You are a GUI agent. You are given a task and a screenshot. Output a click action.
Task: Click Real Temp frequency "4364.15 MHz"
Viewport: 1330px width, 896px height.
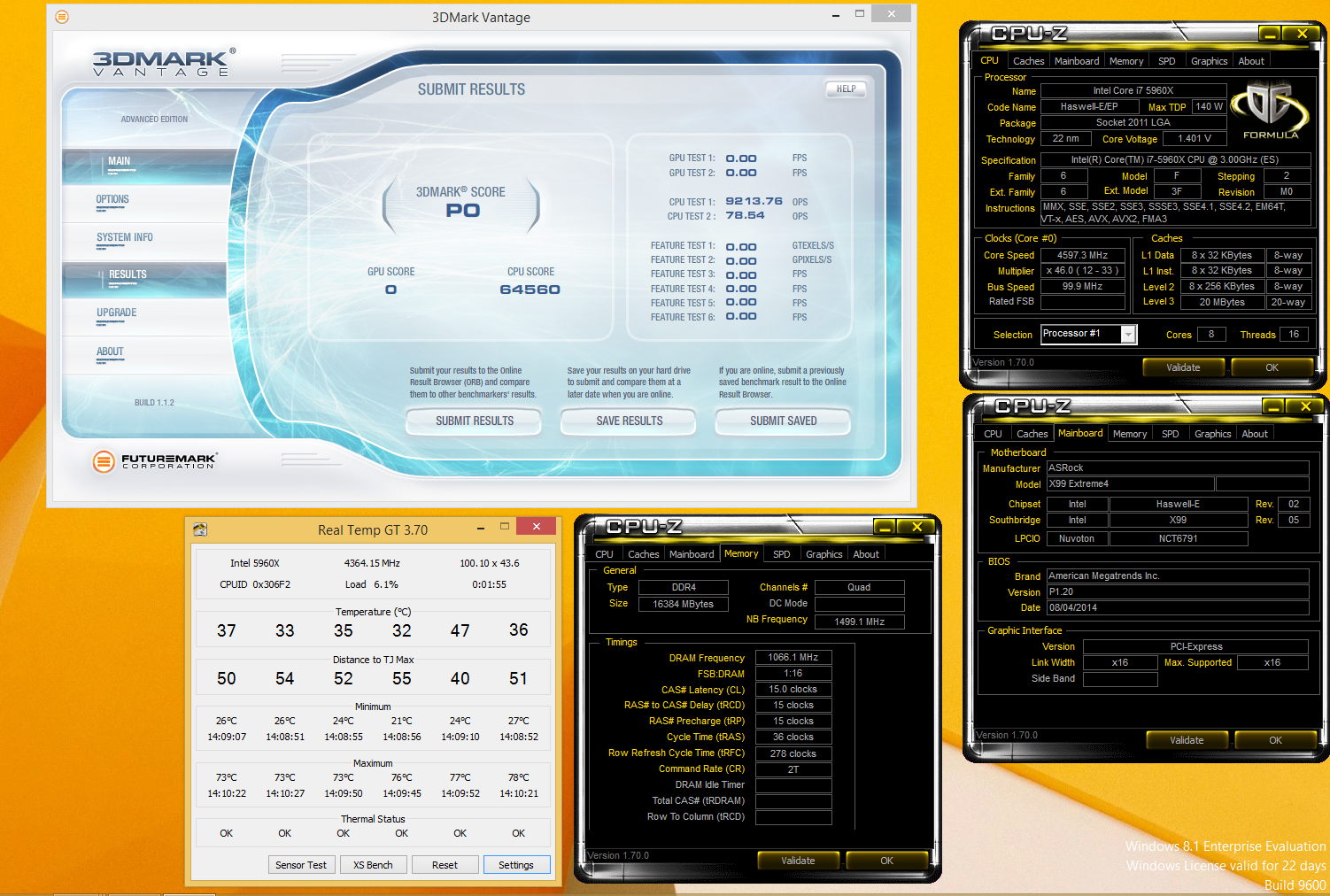click(x=372, y=563)
